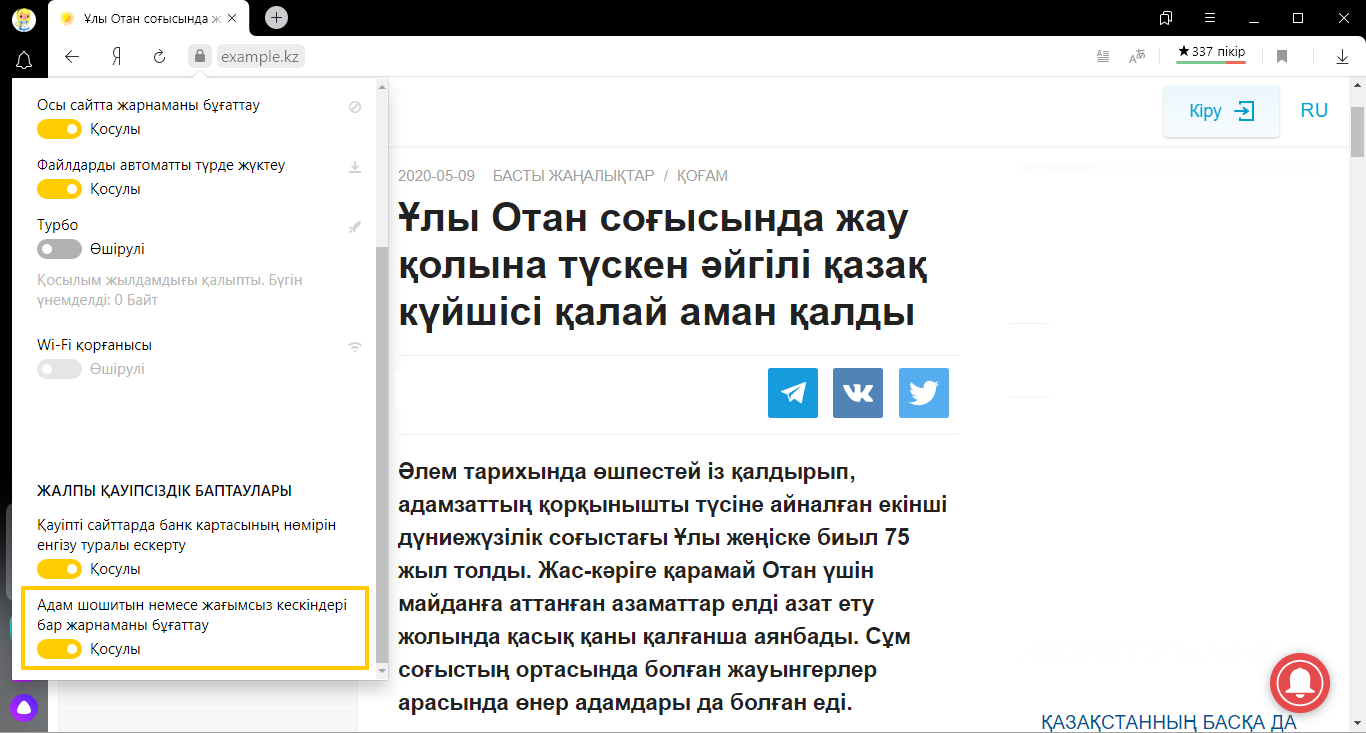Share article via VK
Image resolution: width=1366 pixels, height=733 pixels.
pyautogui.click(x=858, y=393)
